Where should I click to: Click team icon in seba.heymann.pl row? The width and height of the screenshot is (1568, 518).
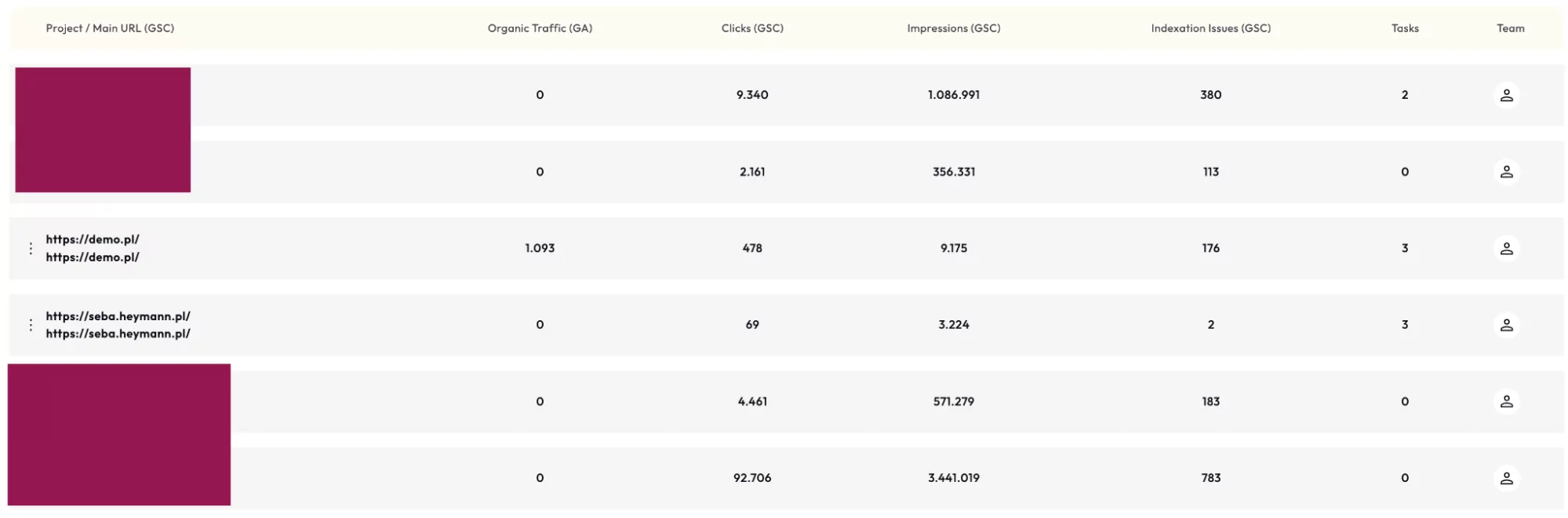pos(1506,325)
